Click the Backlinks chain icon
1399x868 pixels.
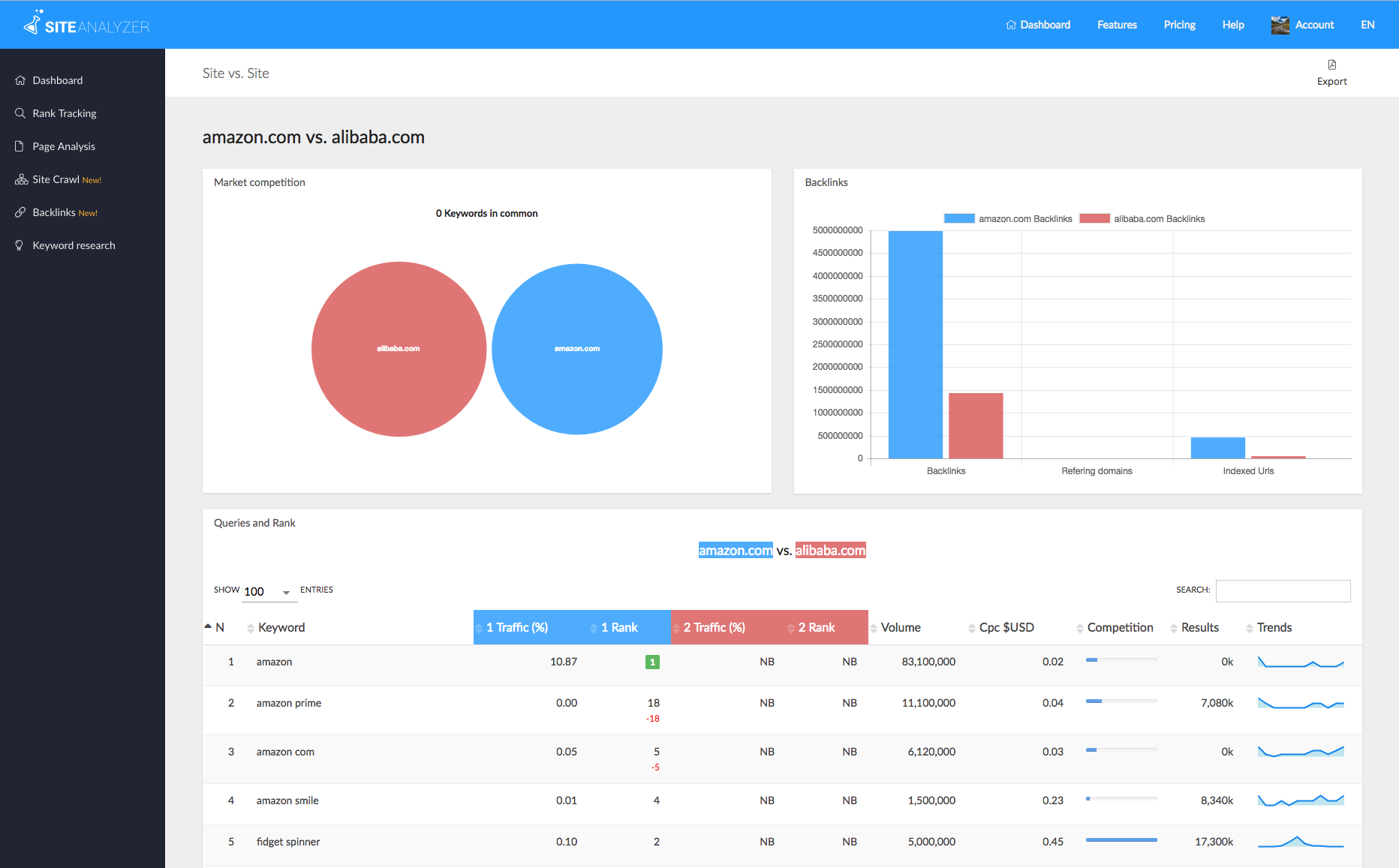[20, 212]
